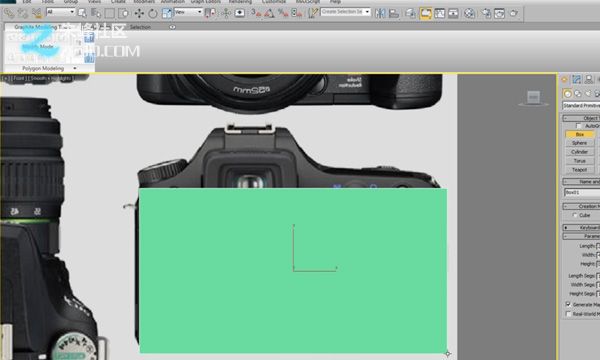
Task: Click the Use Pivot Point Center icon
Action: 210,14
